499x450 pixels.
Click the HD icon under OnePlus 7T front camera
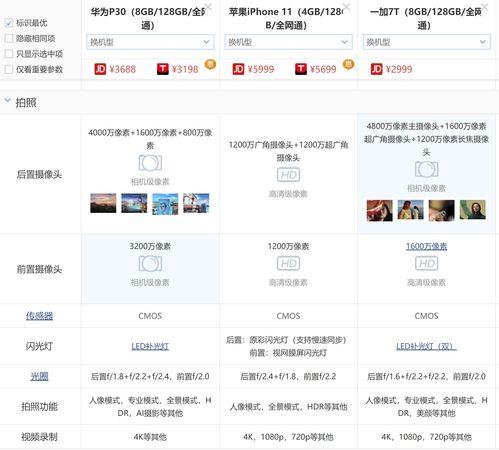(427, 263)
